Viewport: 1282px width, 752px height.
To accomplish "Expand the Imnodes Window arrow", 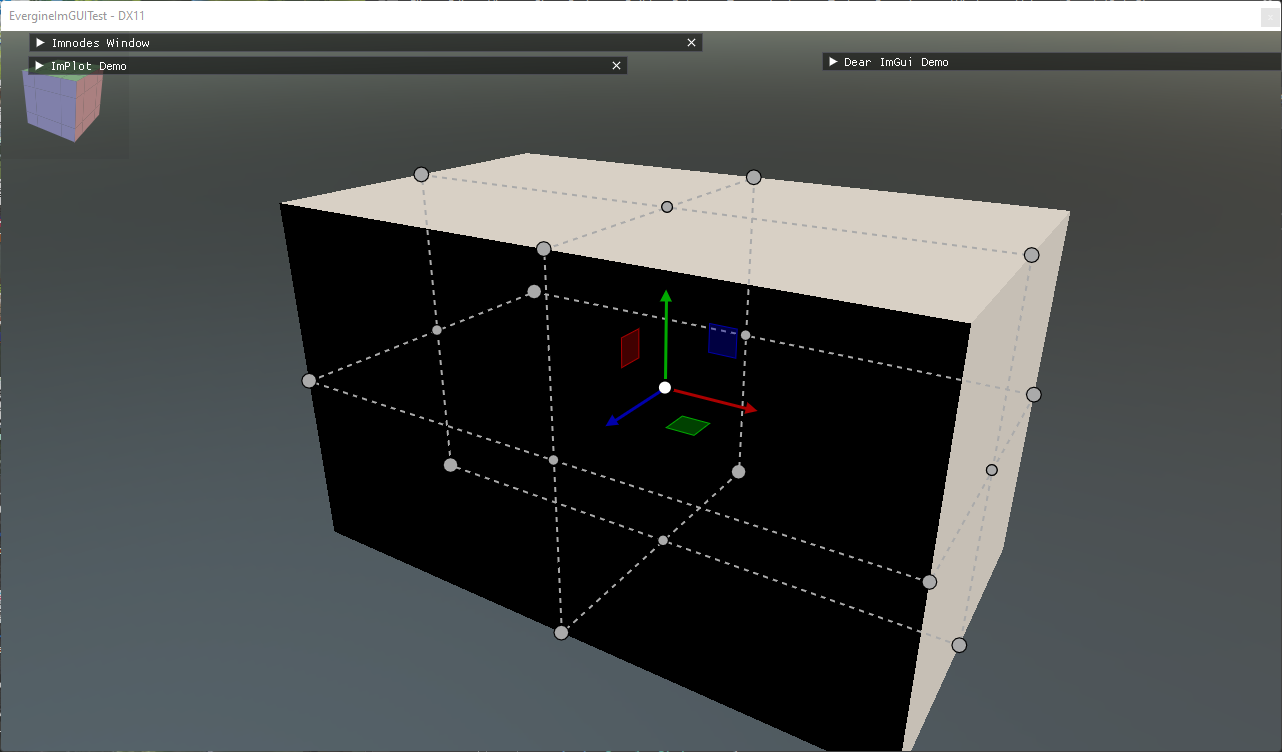I will (x=41, y=43).
